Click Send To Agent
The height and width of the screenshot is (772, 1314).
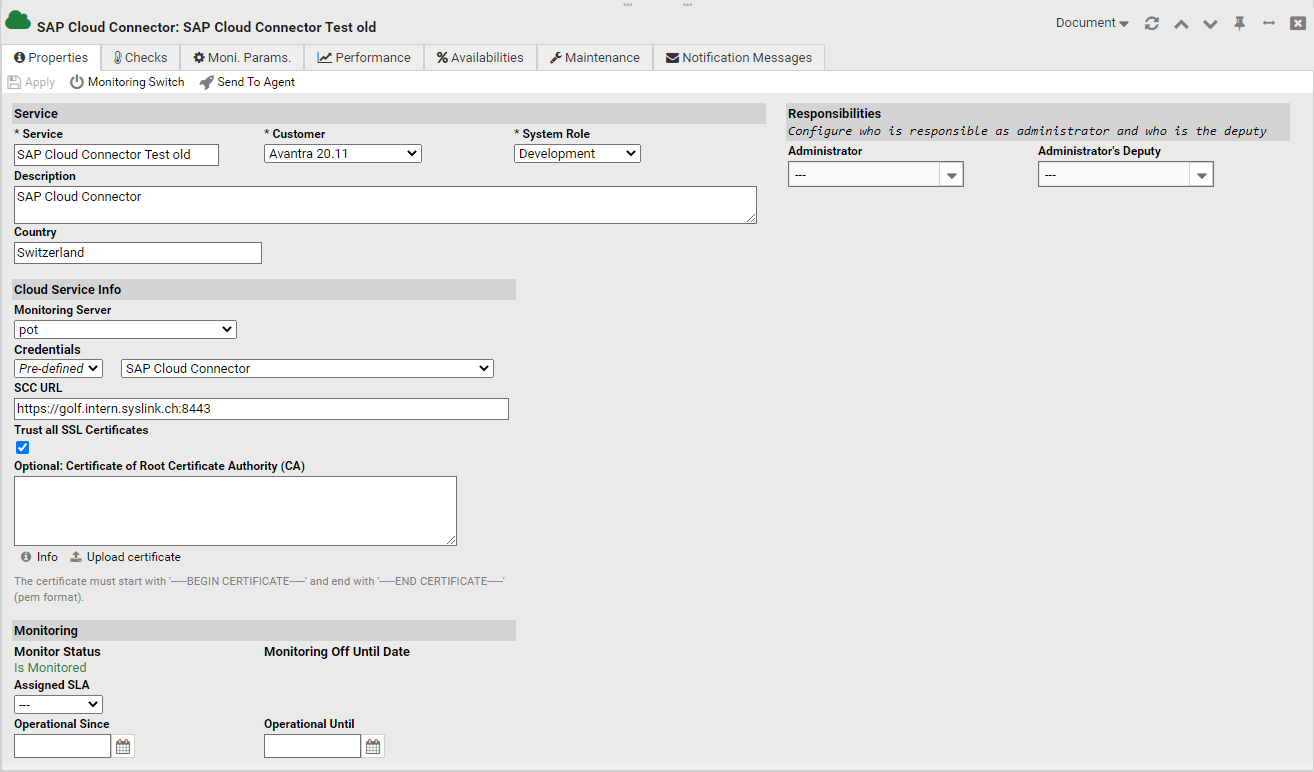247,82
